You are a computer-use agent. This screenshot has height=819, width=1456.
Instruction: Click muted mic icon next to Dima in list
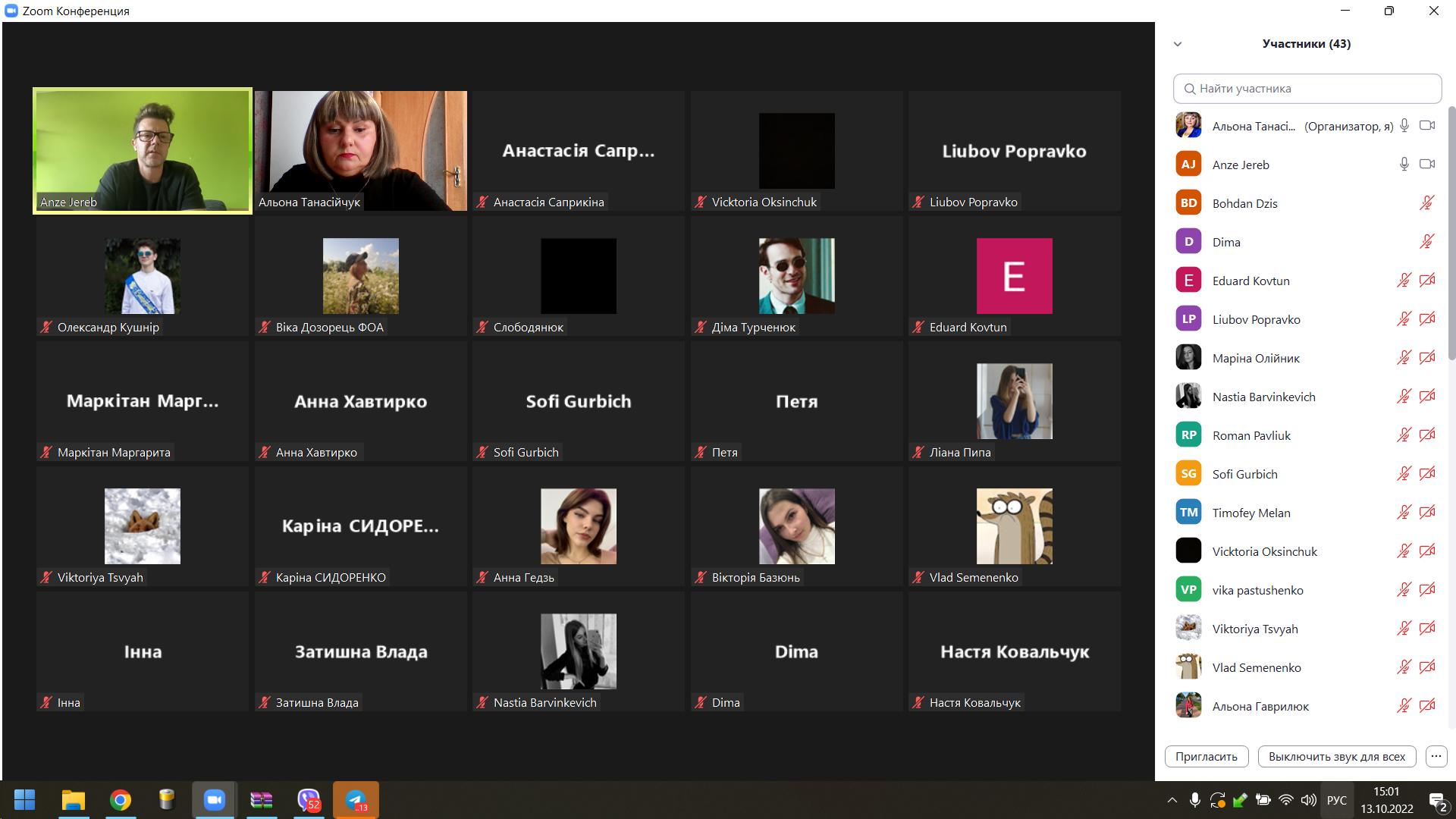1426,242
